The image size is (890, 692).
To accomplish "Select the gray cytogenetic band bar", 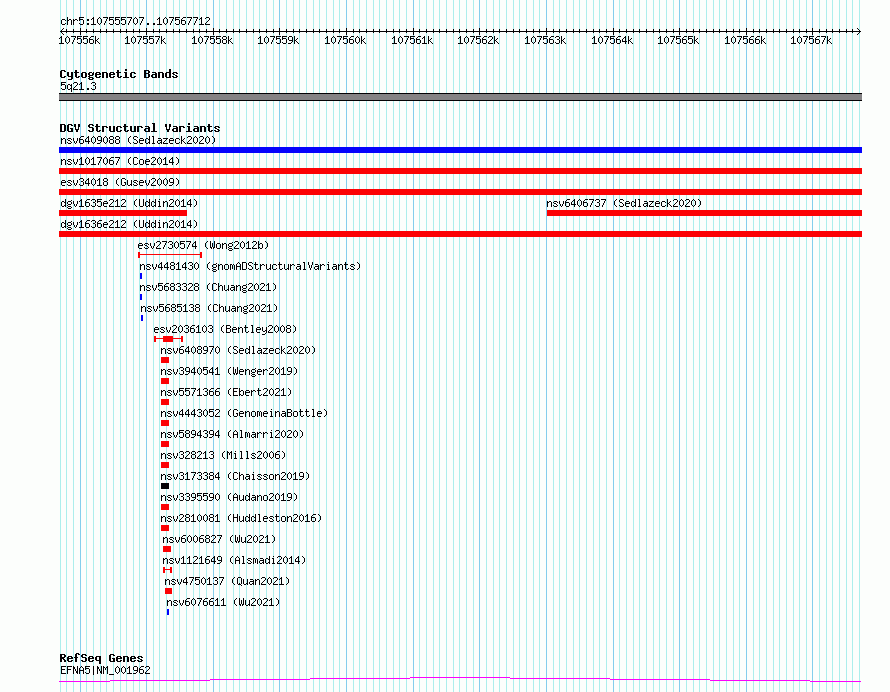I will [460, 97].
